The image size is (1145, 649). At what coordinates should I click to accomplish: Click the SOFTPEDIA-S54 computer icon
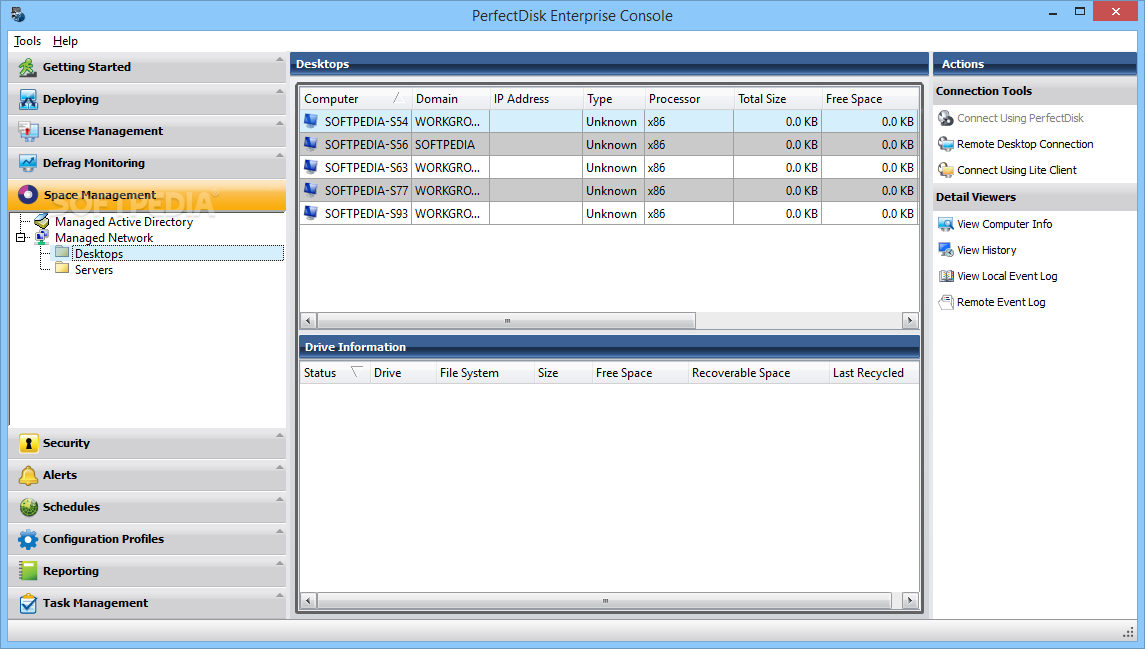pyautogui.click(x=311, y=121)
